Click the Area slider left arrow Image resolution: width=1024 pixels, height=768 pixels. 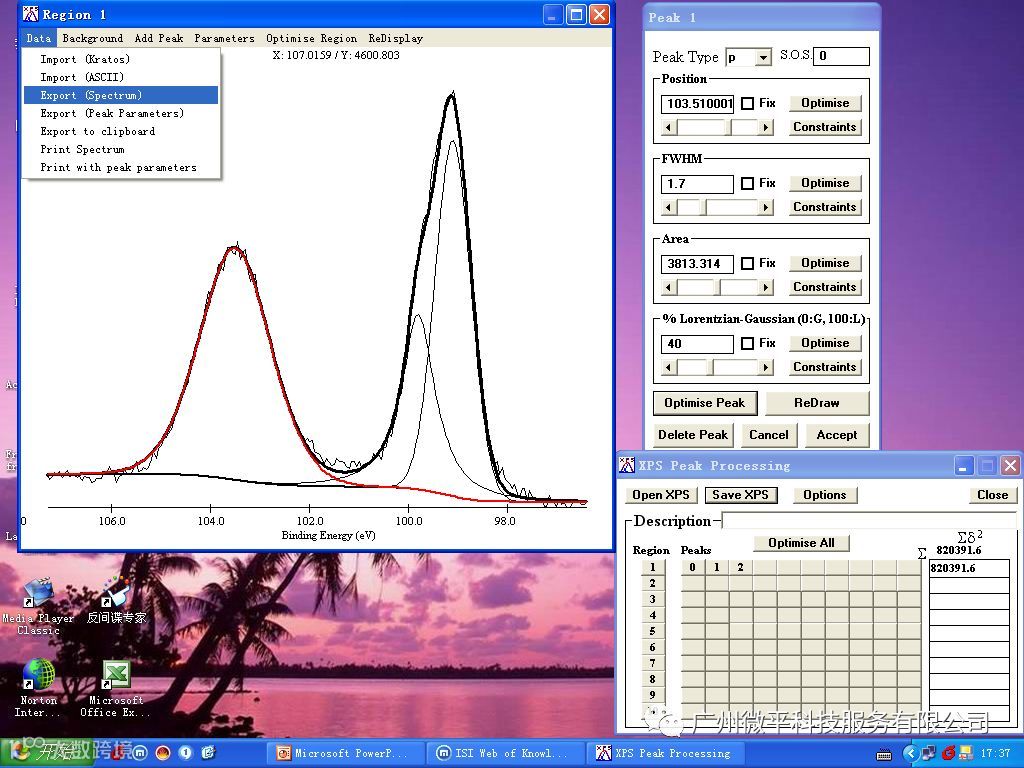click(x=668, y=287)
